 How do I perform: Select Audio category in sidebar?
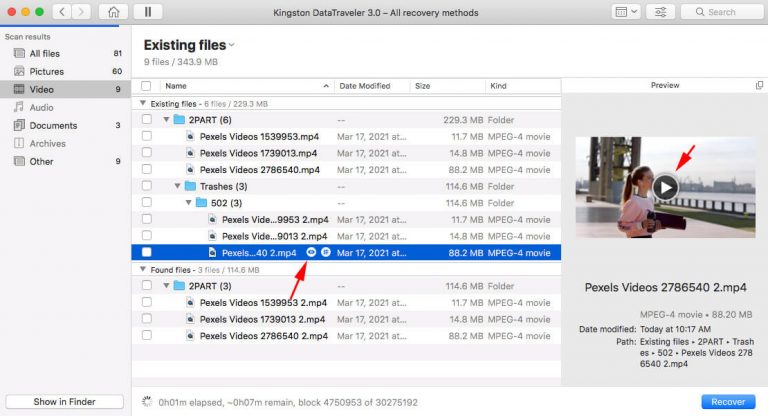(65, 107)
